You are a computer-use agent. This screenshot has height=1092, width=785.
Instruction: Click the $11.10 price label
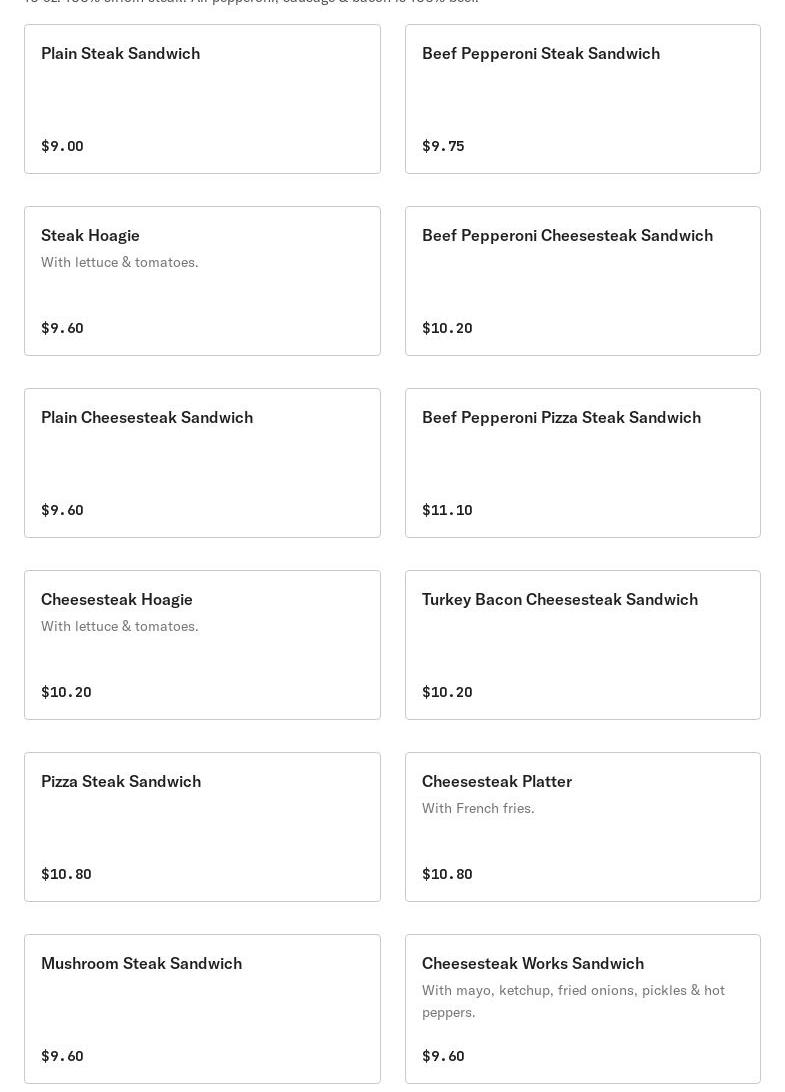[x=447, y=510]
